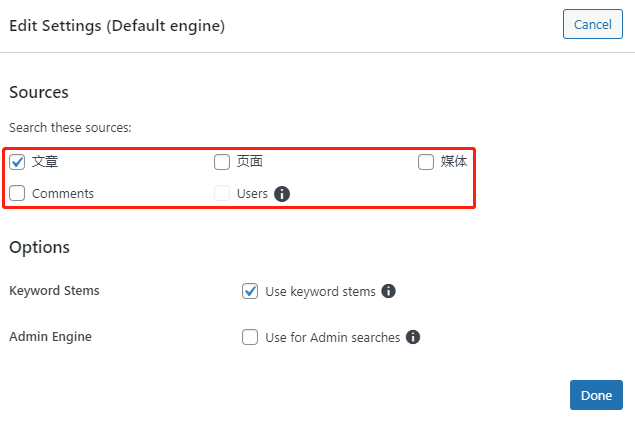
Task: Show info for Admin searches option
Action: pos(413,337)
